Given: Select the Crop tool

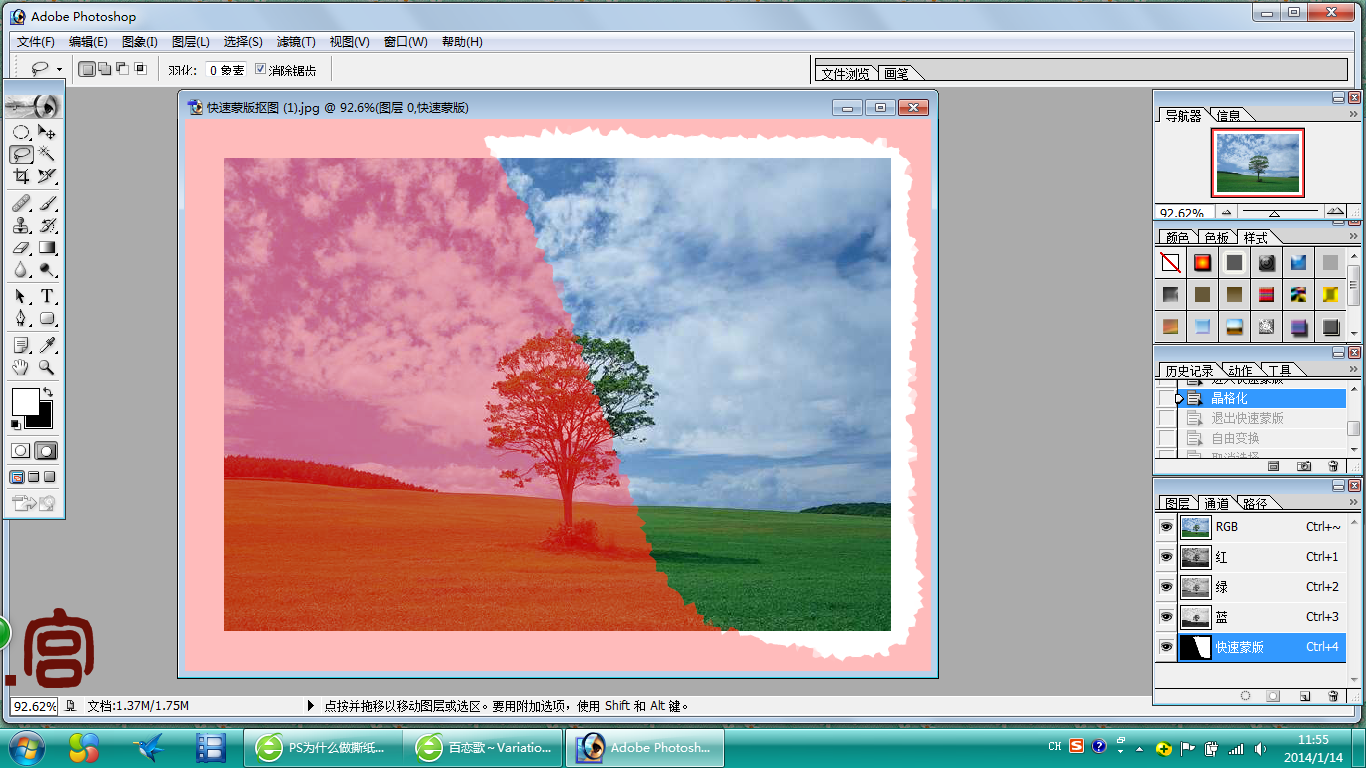Looking at the screenshot, I should (21, 176).
